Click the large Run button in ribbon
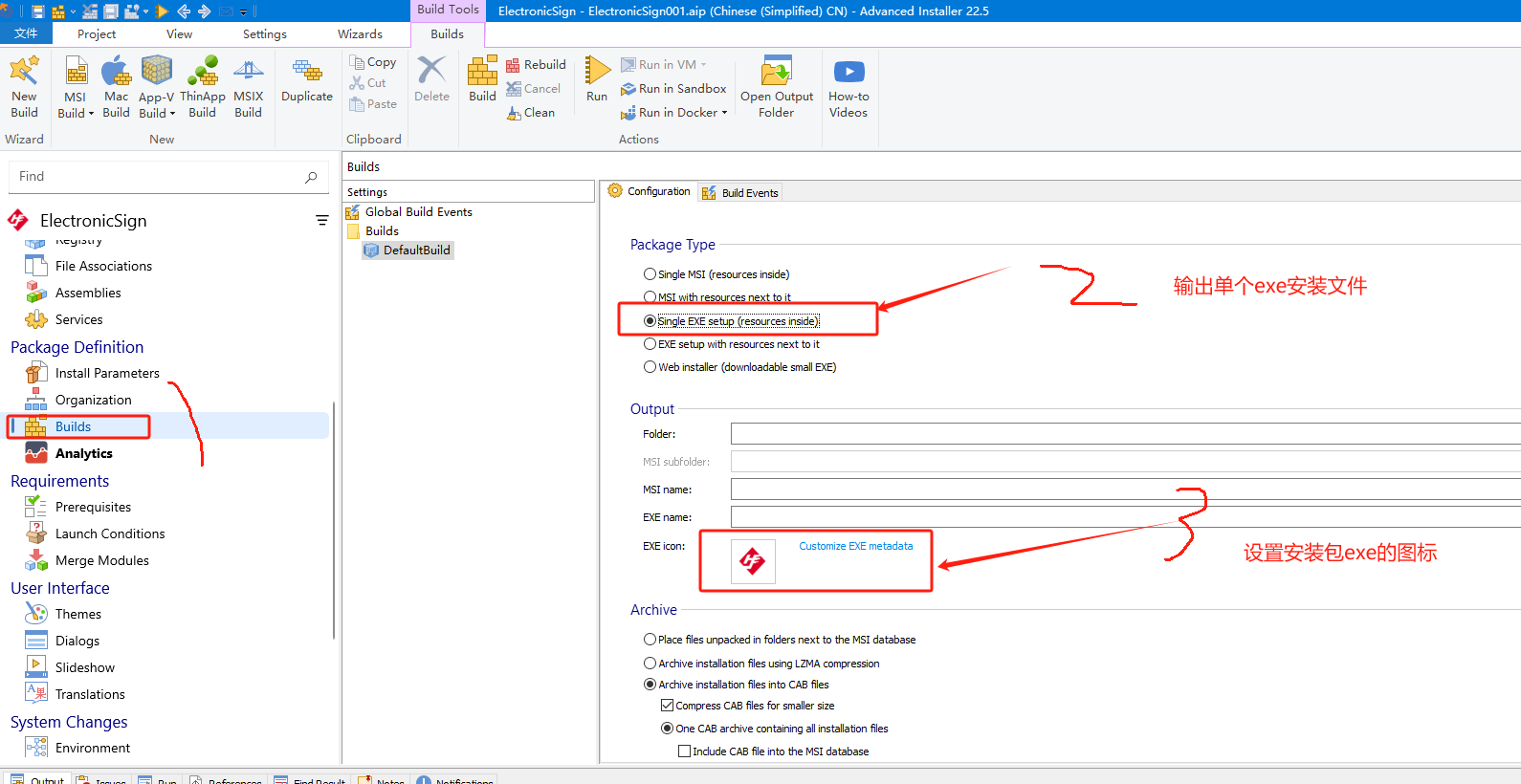The width and height of the screenshot is (1521, 784). pos(597,79)
